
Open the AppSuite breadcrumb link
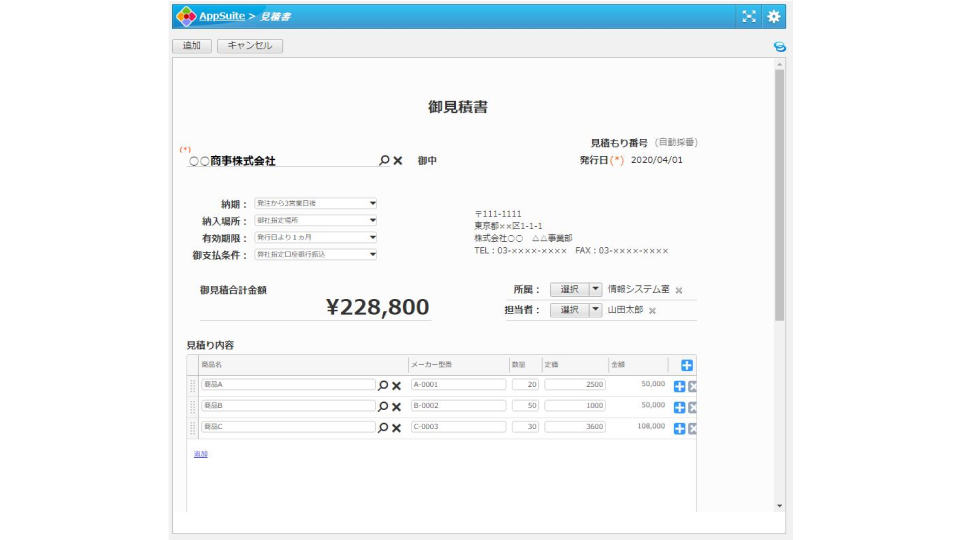(222, 16)
